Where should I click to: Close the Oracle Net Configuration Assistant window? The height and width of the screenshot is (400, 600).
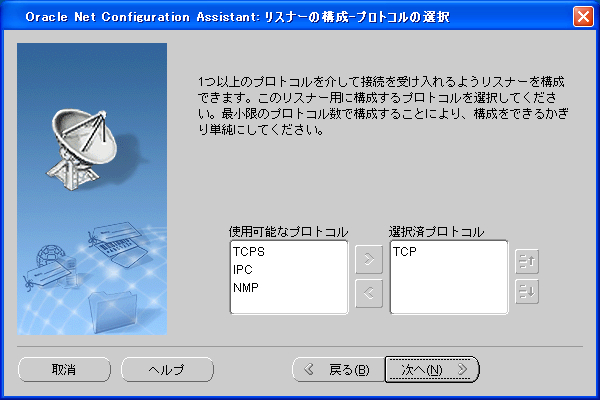click(582, 17)
